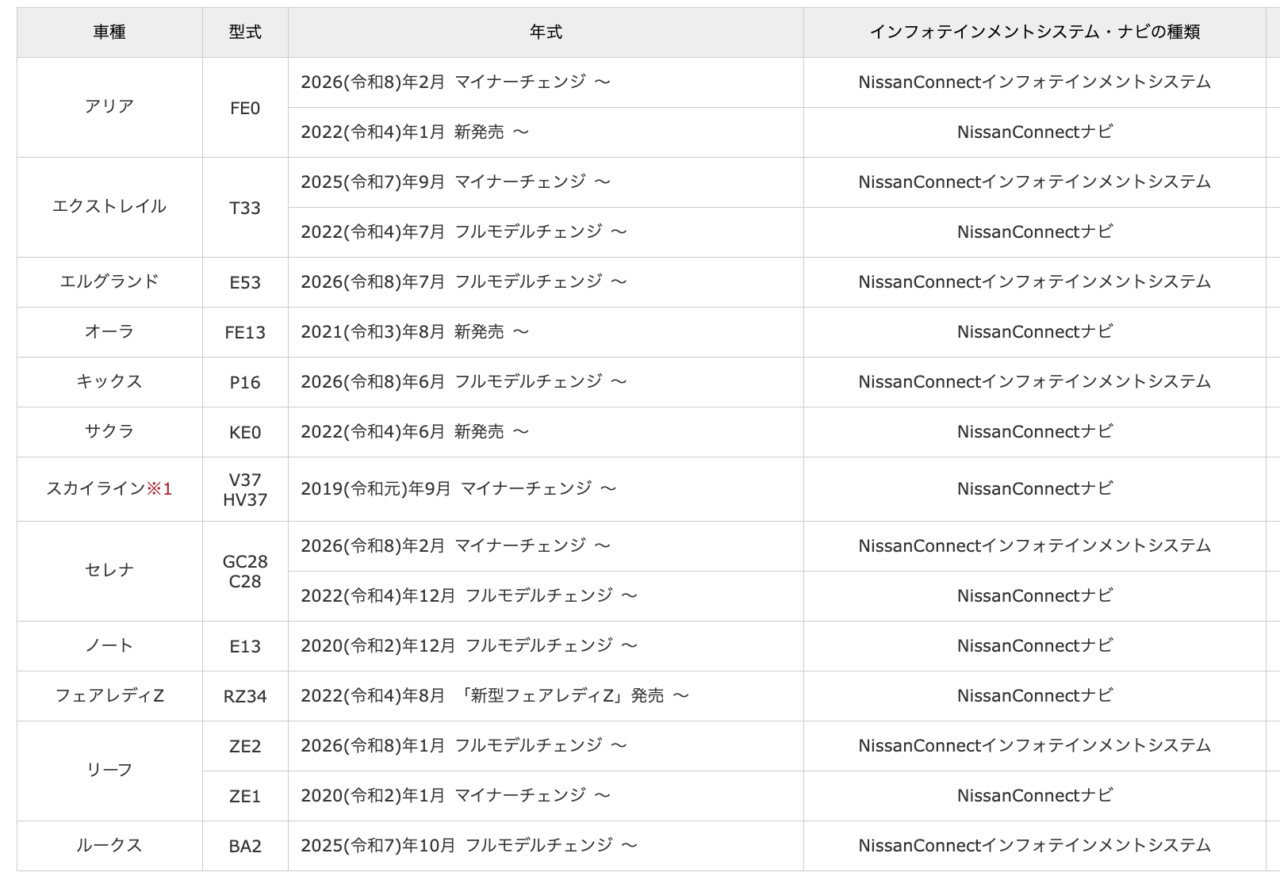Click the BA2 model code cell
The image size is (1280, 880).
click(x=245, y=846)
